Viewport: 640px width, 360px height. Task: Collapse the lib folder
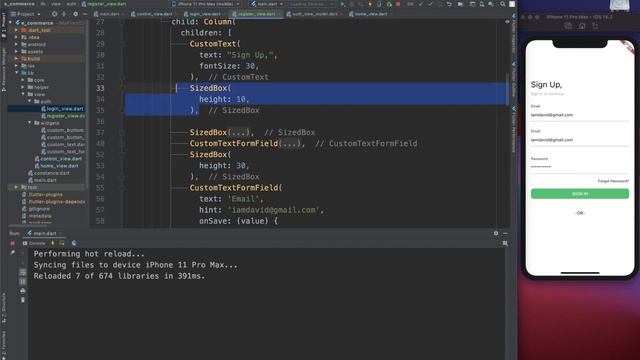17,73
